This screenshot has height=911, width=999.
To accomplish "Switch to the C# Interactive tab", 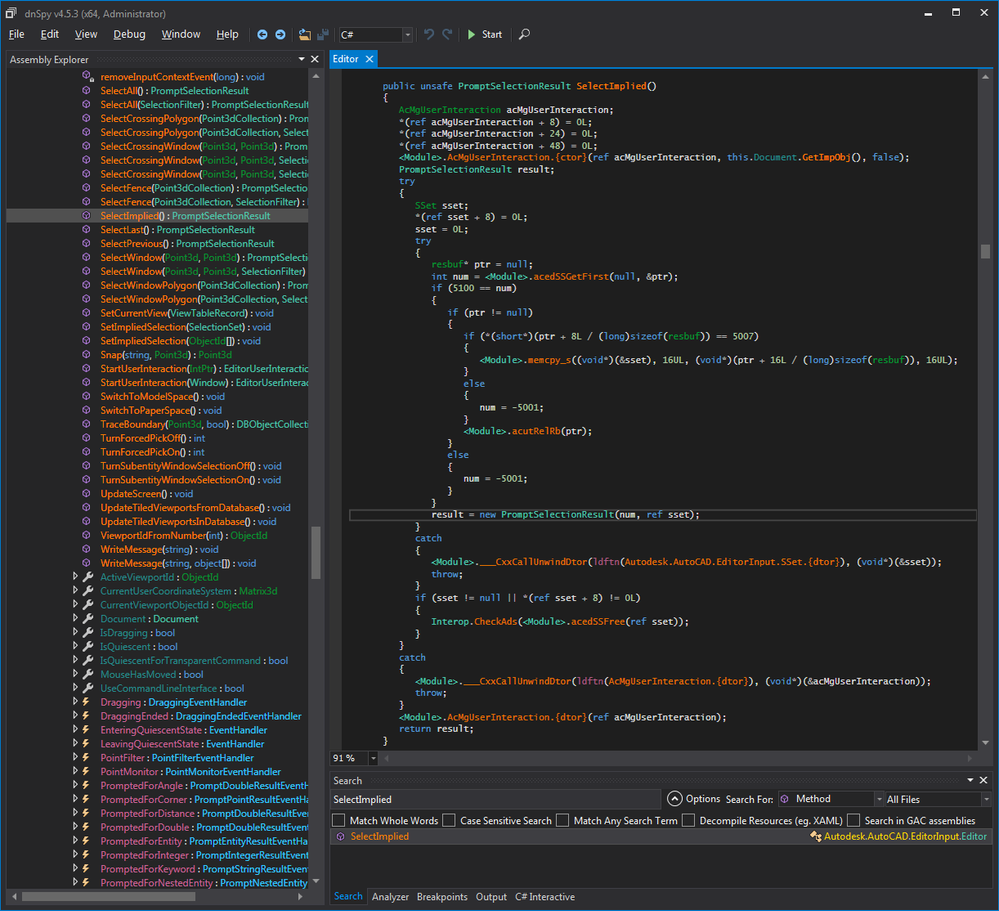I will [545, 897].
